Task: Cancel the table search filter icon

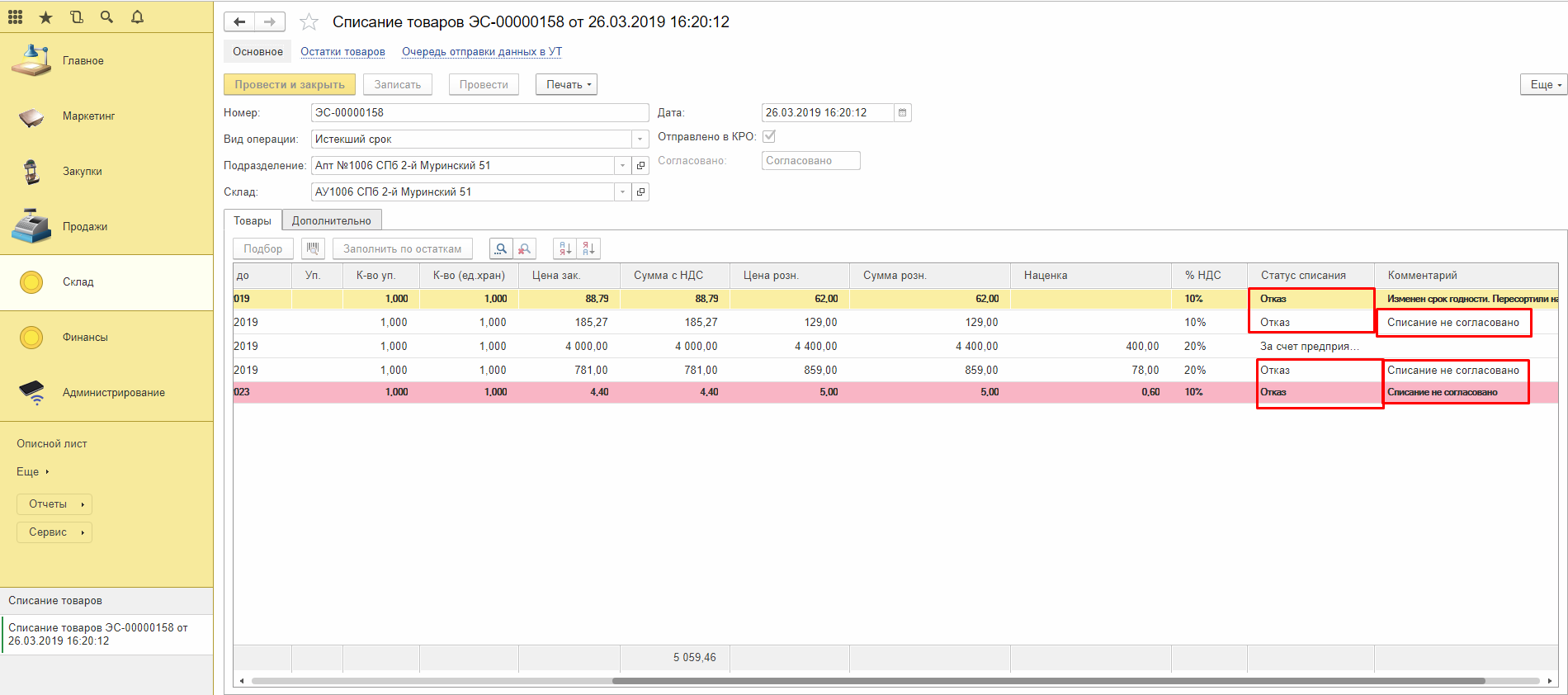Action: [x=524, y=248]
